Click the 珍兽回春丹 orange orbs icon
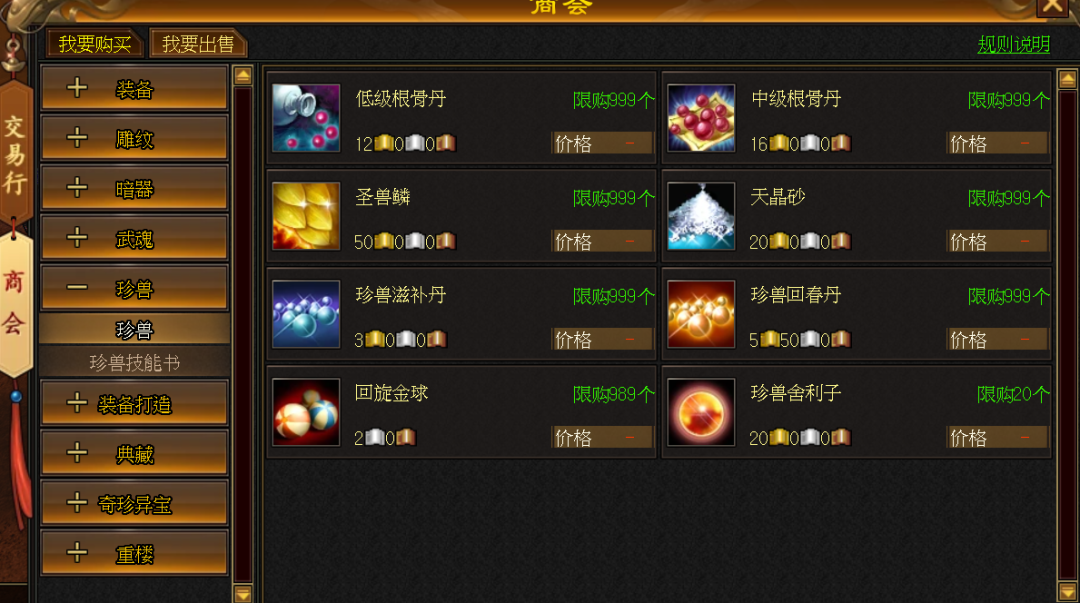This screenshot has width=1080, height=603. pos(701,314)
